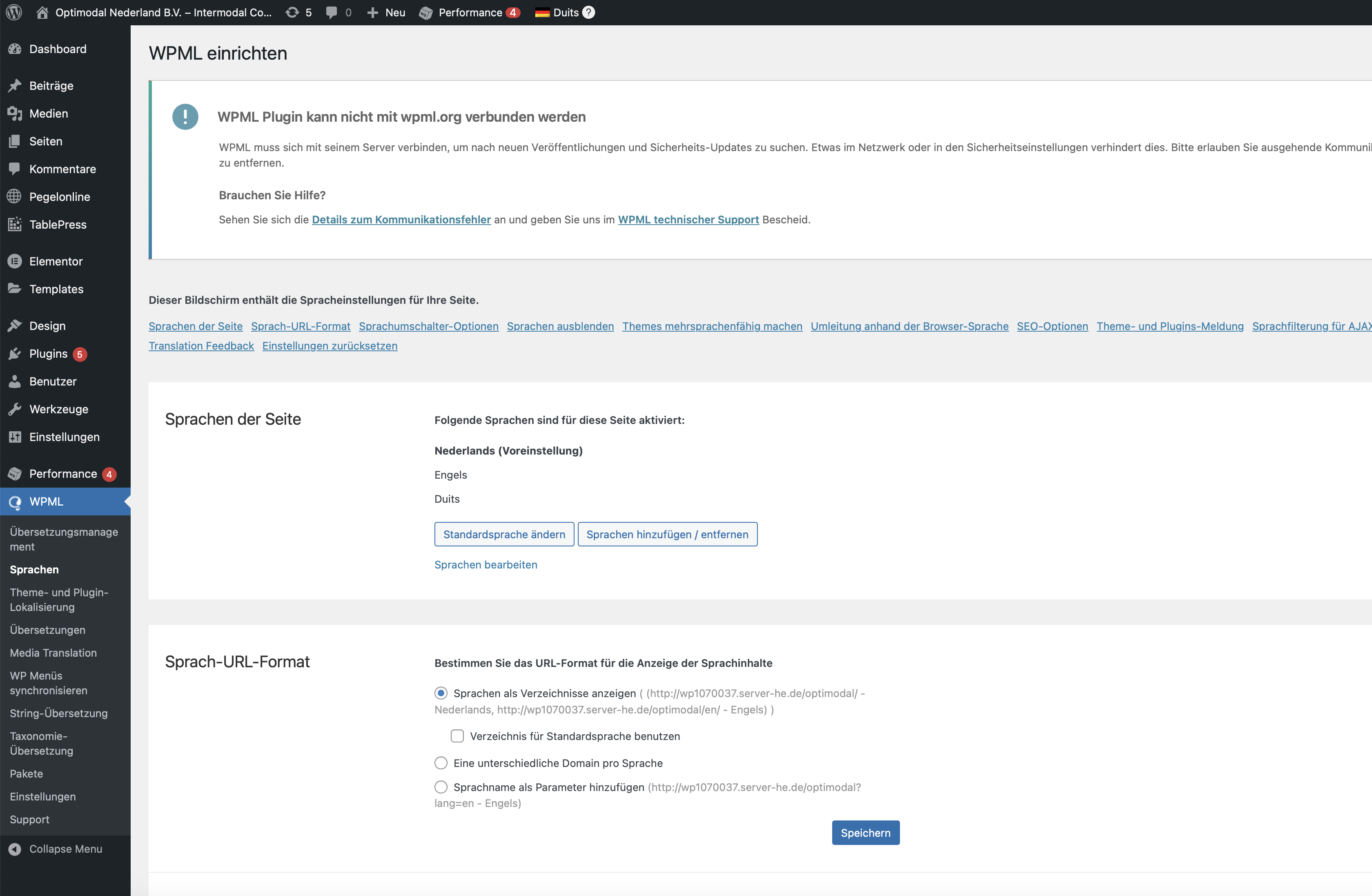Jump to Umleitung anhand der Browser-Sprache
1372x896 pixels.
point(909,326)
